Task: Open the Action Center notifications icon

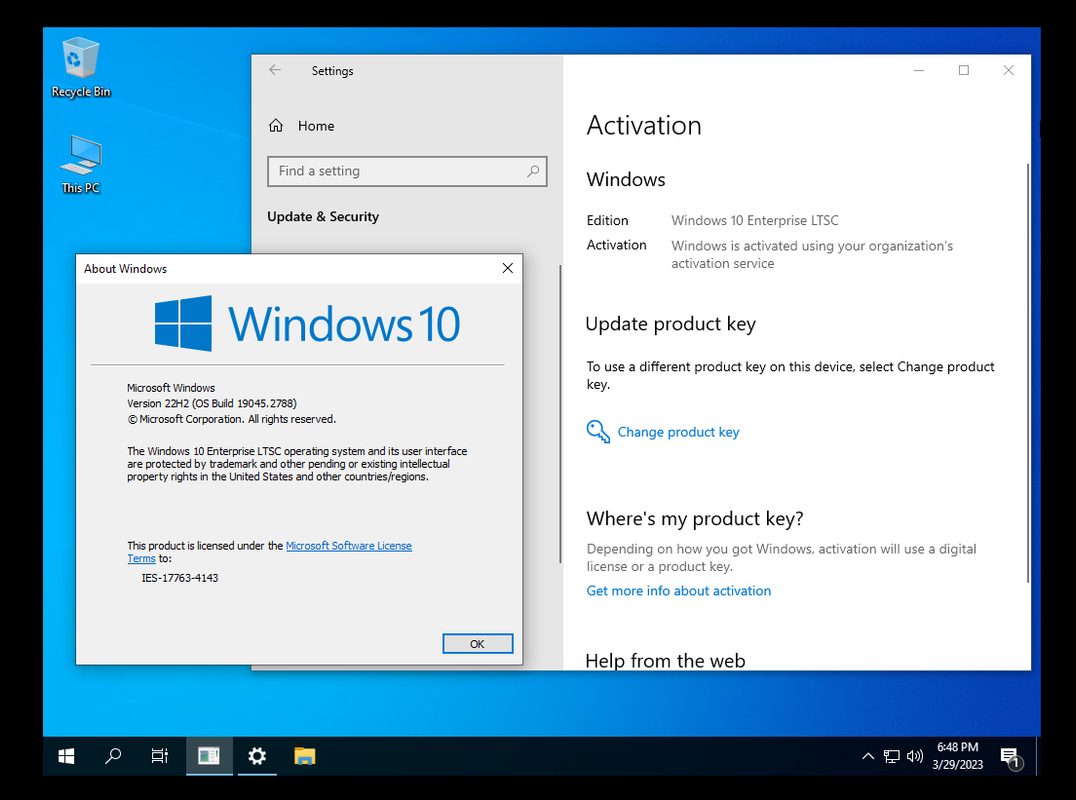Action: pos(1010,757)
